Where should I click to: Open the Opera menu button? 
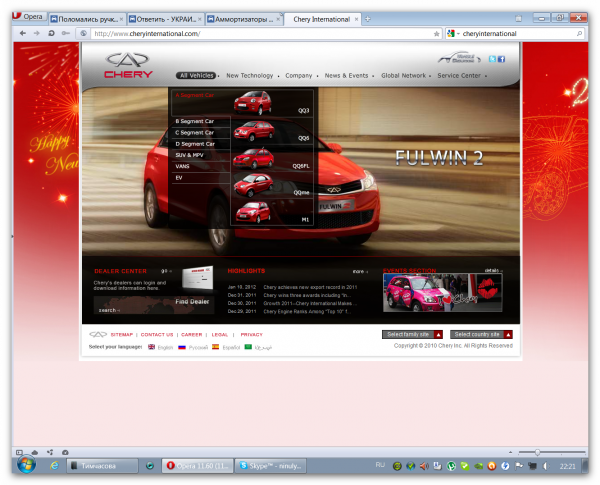[29, 17]
